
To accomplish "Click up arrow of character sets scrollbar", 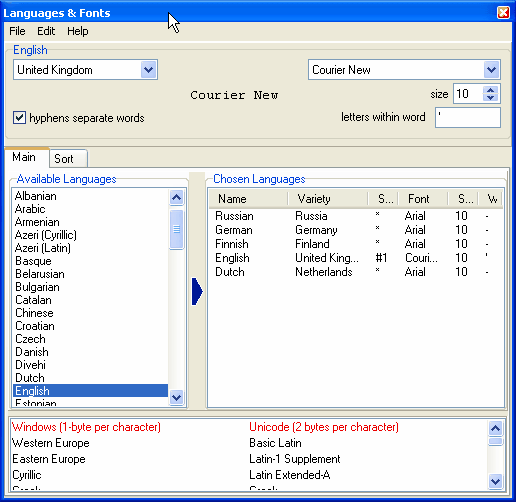I will [495, 428].
